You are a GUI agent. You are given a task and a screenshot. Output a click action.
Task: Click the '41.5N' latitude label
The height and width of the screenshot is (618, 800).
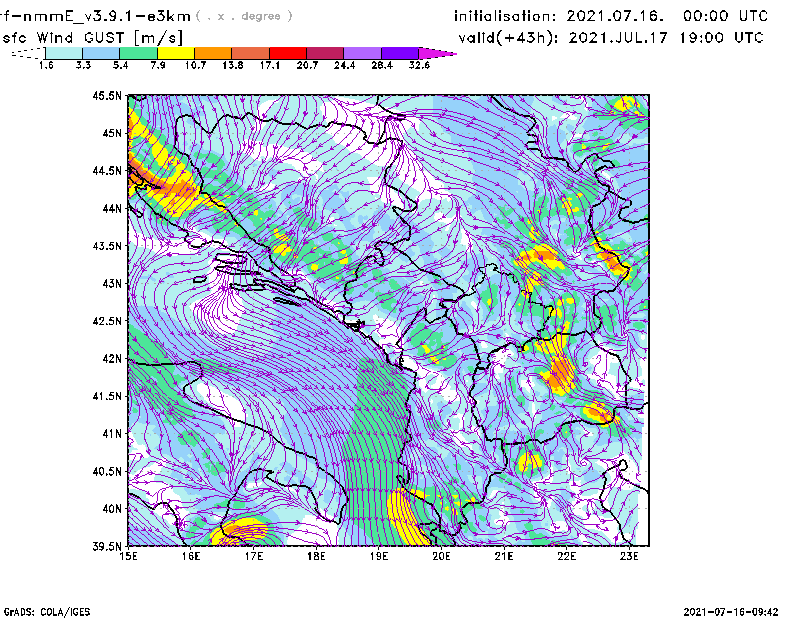tap(107, 396)
